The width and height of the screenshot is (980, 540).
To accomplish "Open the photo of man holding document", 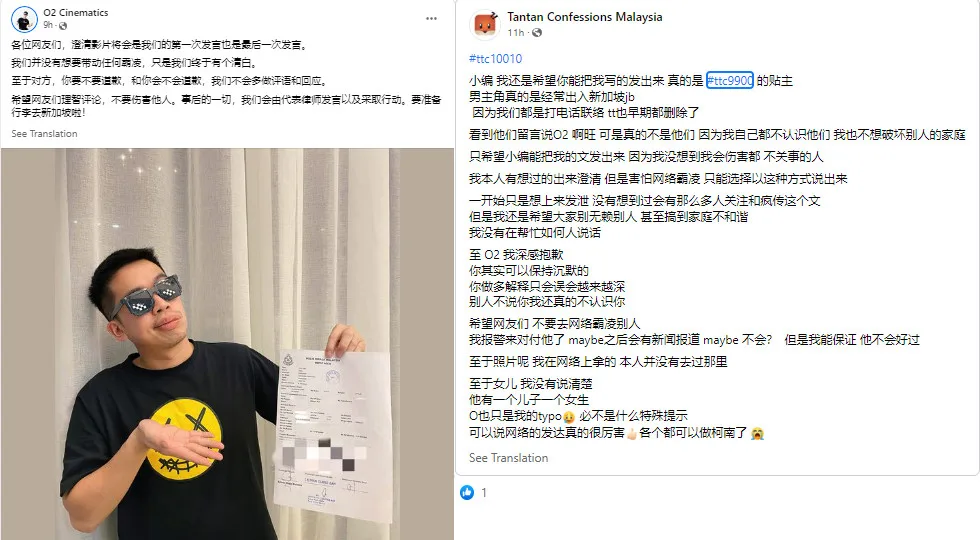I will pos(228,344).
